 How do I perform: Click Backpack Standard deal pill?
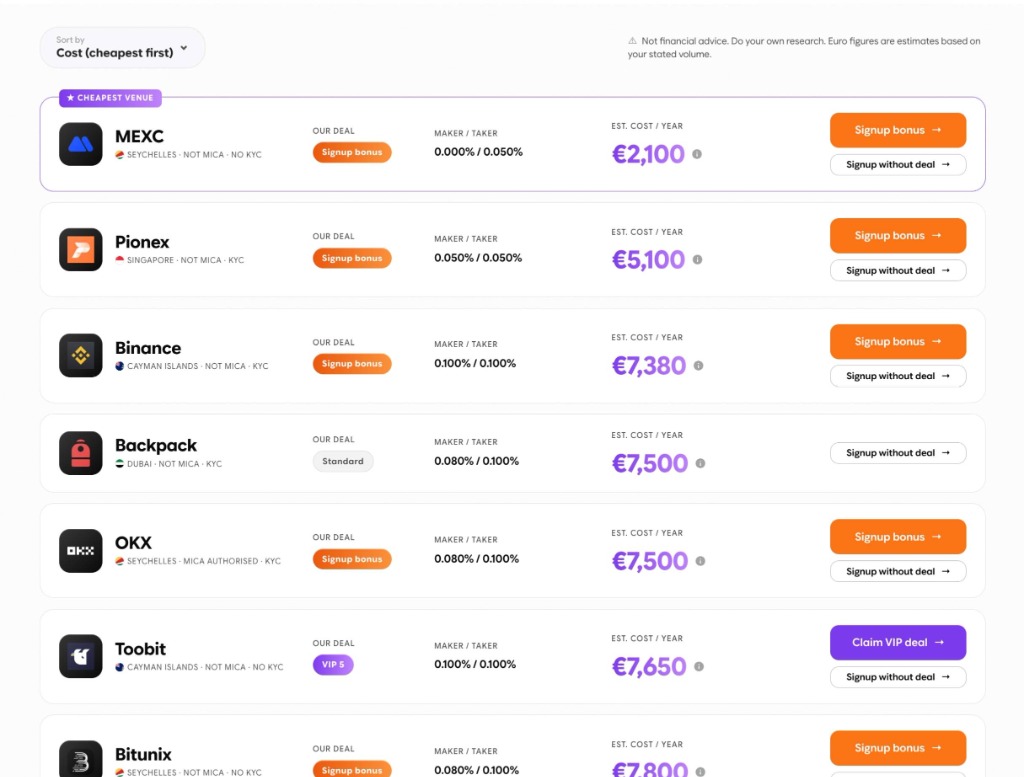coord(343,461)
